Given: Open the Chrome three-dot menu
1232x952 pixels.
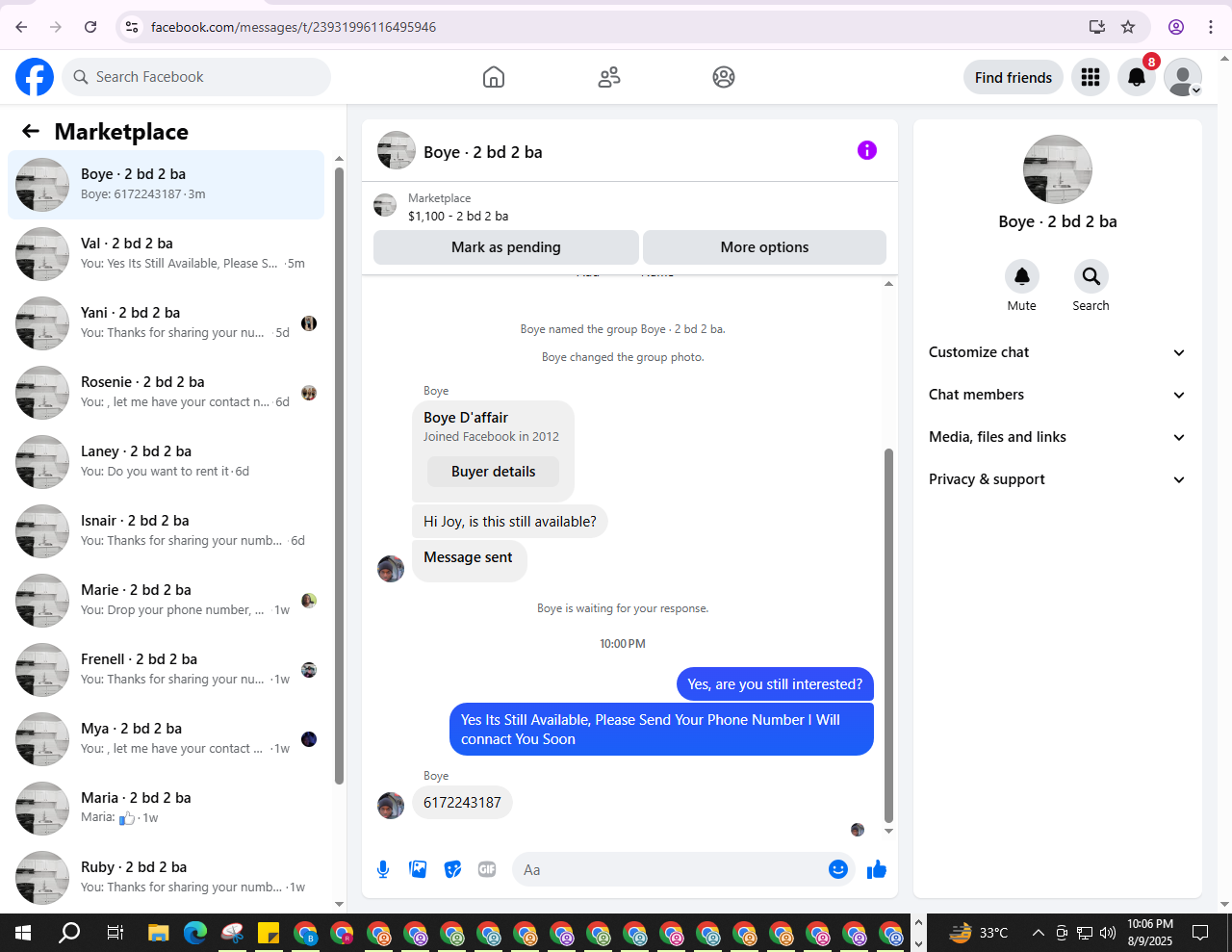Looking at the screenshot, I should coord(1211,27).
